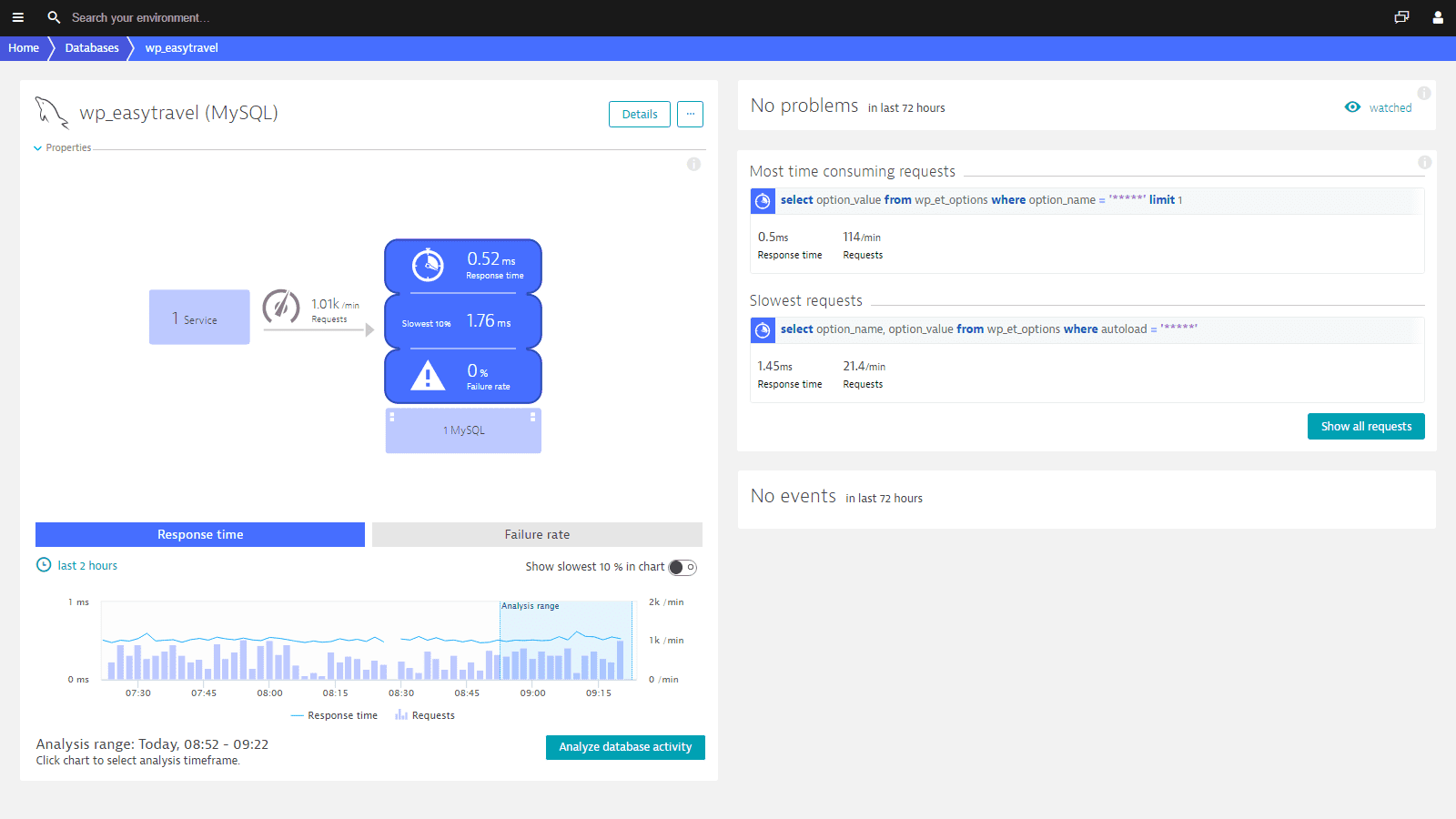Click the No events heading

[x=793, y=496]
